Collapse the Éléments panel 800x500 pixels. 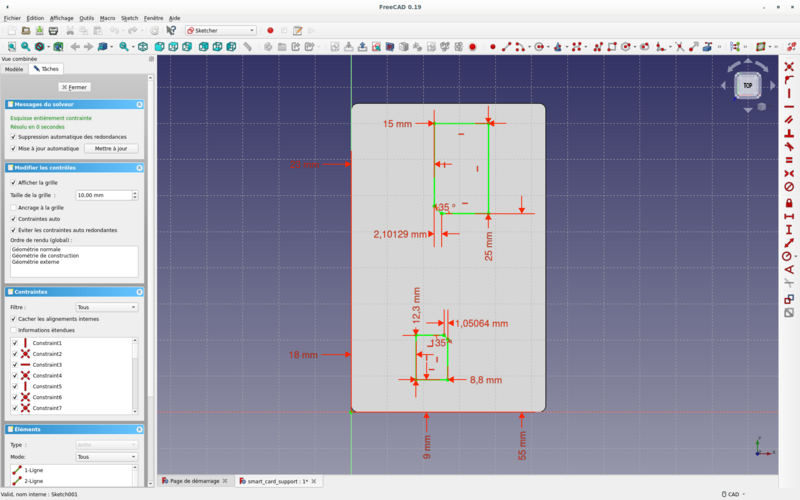point(139,429)
